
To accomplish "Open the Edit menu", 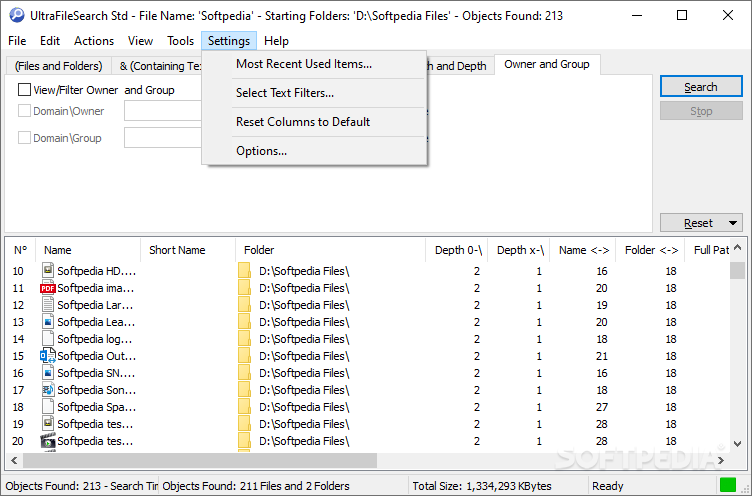I will click(50, 41).
